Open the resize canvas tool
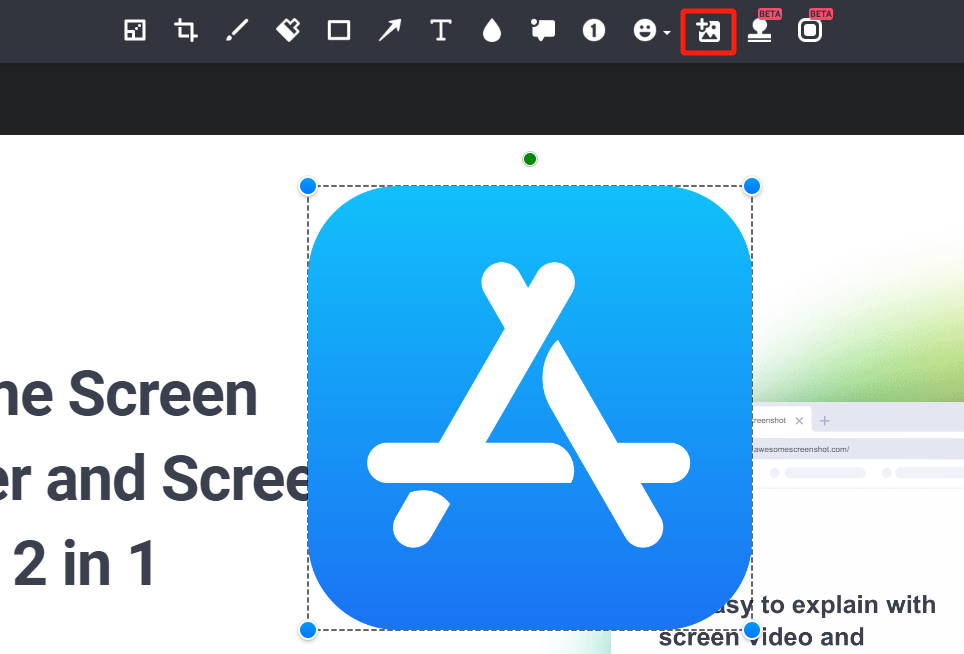The height and width of the screenshot is (654, 964). [x=134, y=31]
